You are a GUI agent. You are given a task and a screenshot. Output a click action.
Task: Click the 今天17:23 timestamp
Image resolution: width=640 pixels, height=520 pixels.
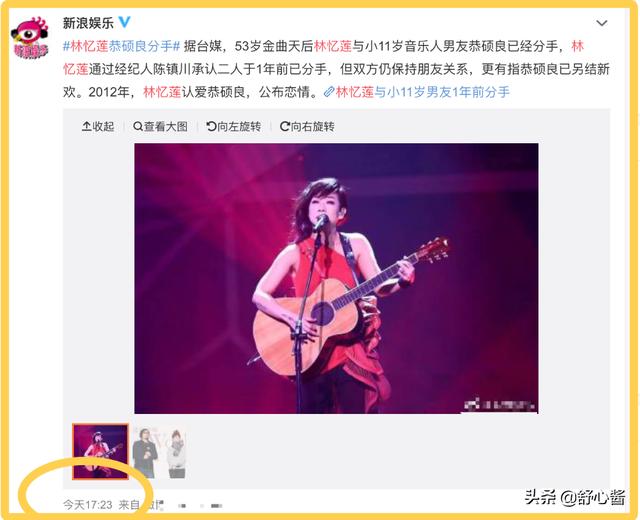pyautogui.click(x=87, y=505)
